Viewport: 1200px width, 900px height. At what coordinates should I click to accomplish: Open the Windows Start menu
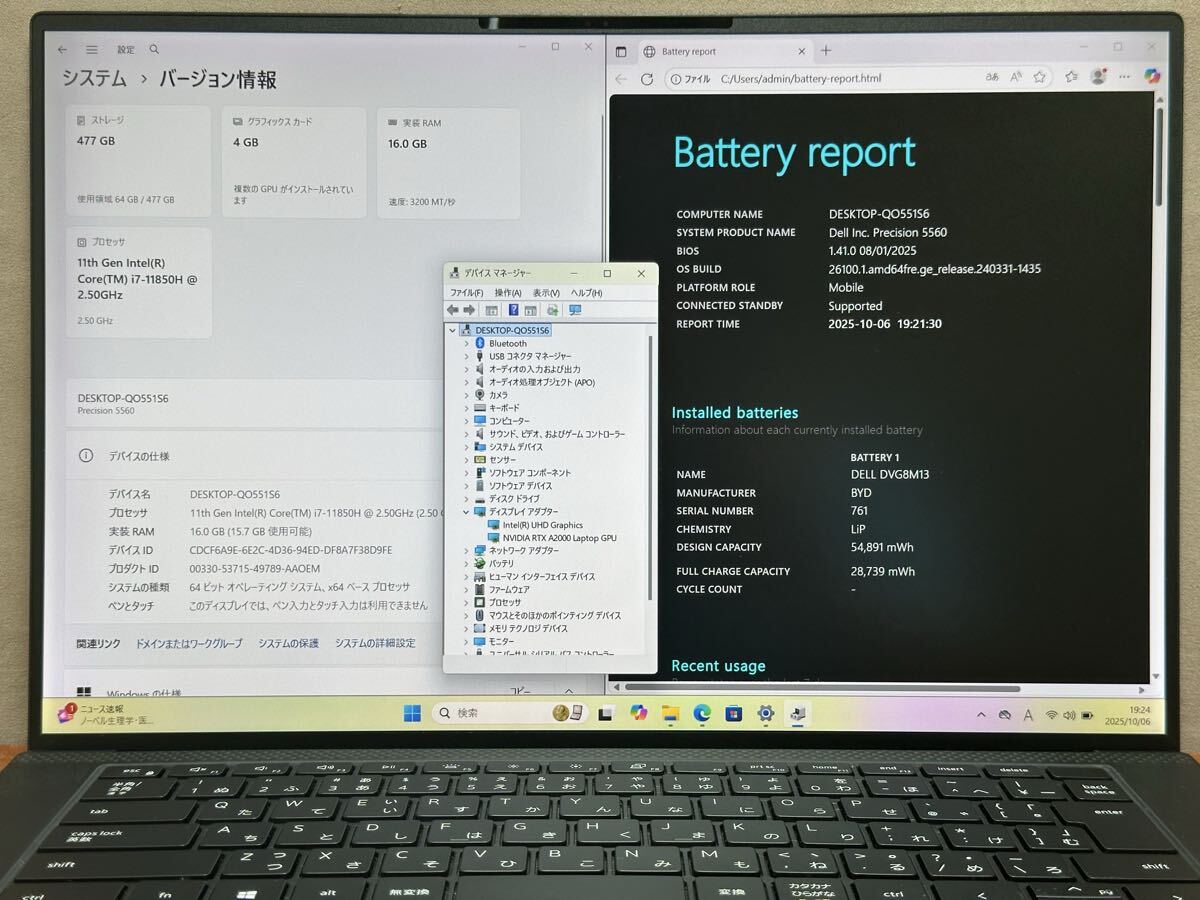point(412,713)
